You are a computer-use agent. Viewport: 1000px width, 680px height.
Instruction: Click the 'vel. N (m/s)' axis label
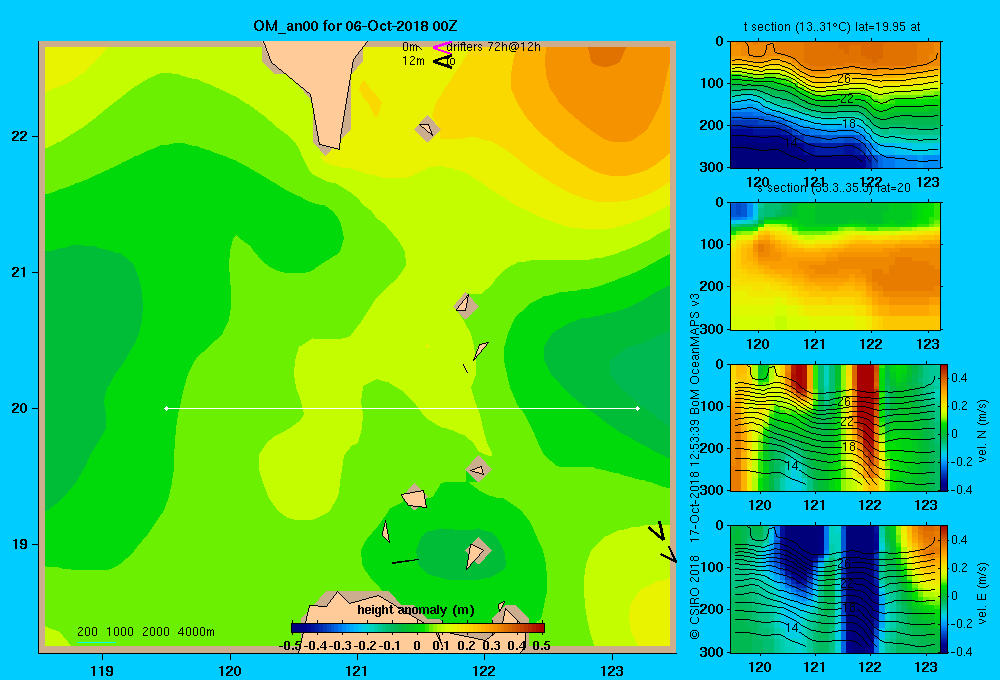click(982, 431)
